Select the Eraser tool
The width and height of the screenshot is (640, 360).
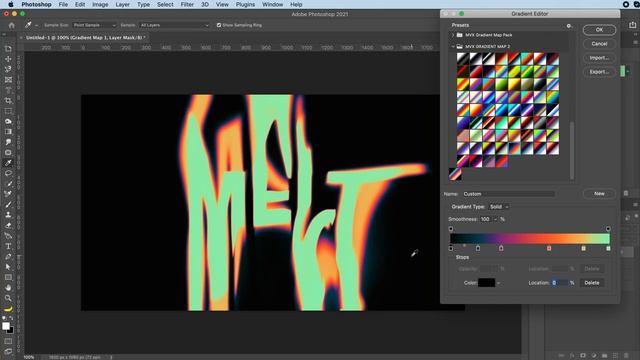coord(8,225)
